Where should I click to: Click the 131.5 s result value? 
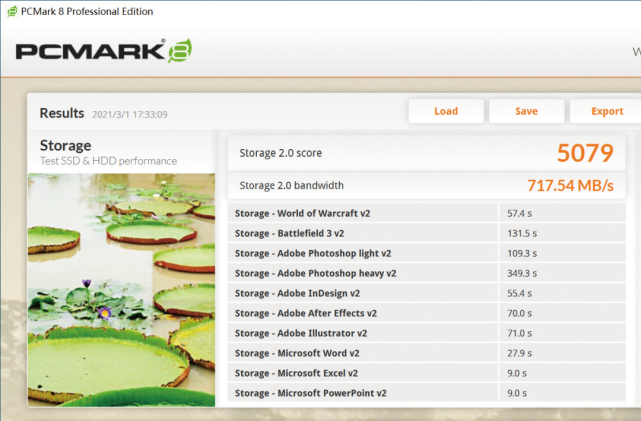522,233
